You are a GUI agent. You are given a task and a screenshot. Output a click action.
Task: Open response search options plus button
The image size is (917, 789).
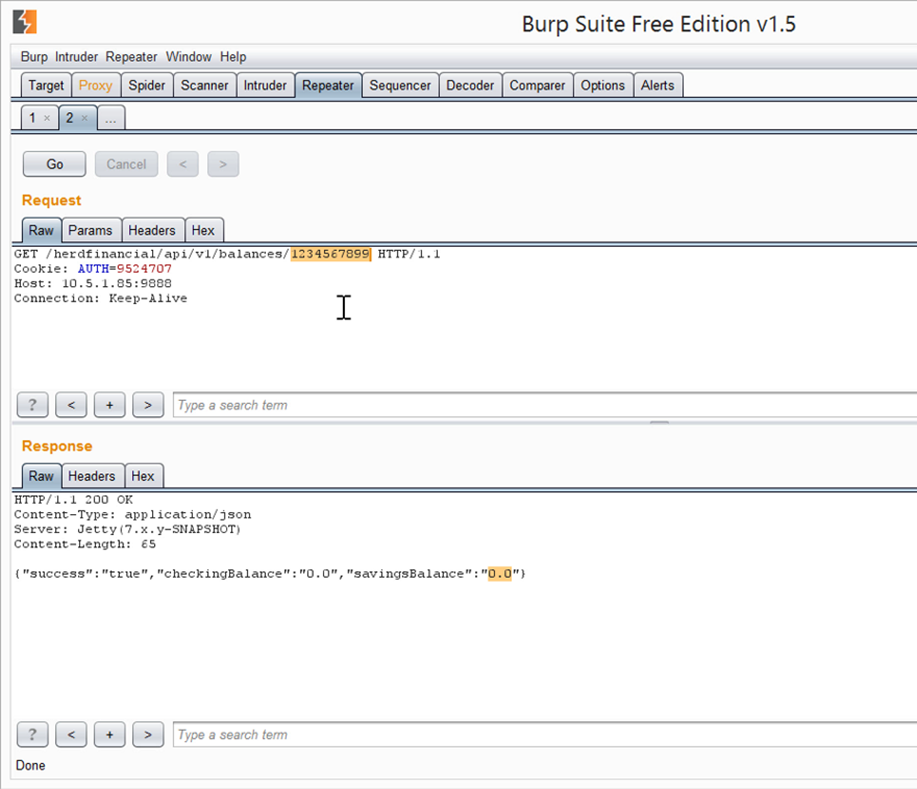pos(109,735)
